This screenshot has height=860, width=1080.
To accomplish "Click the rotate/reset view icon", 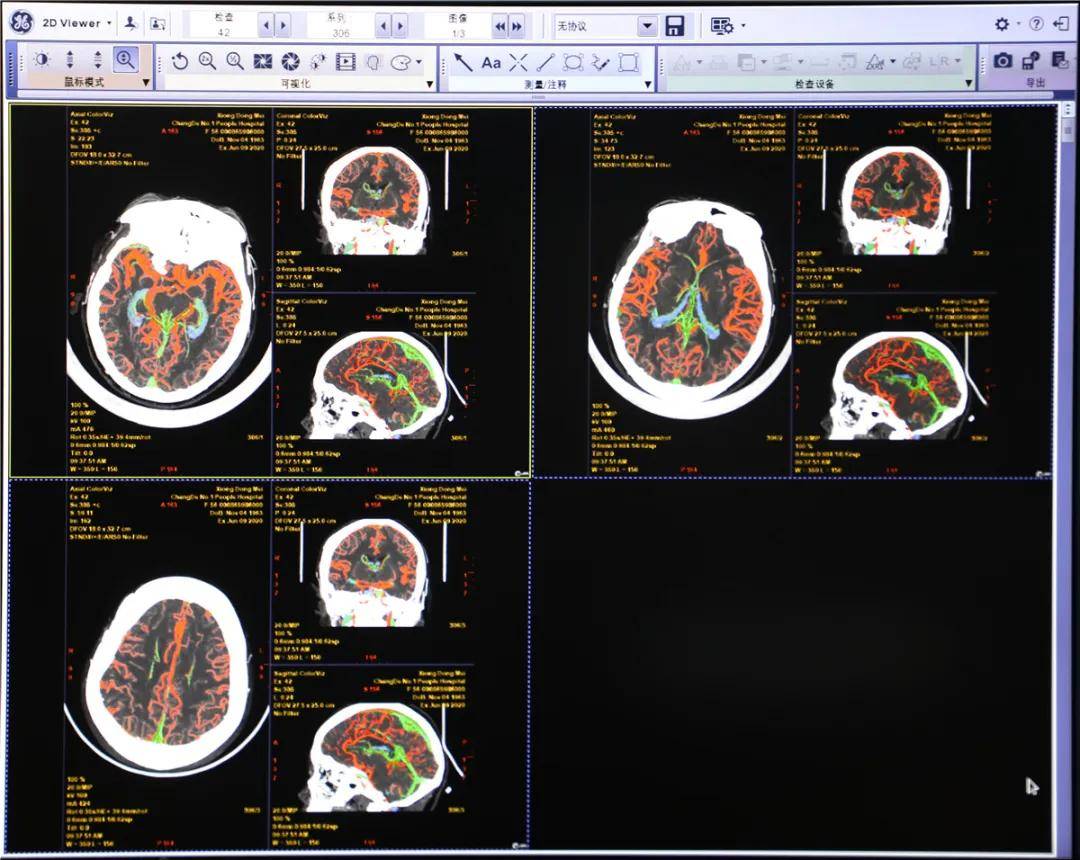I will pos(180,62).
